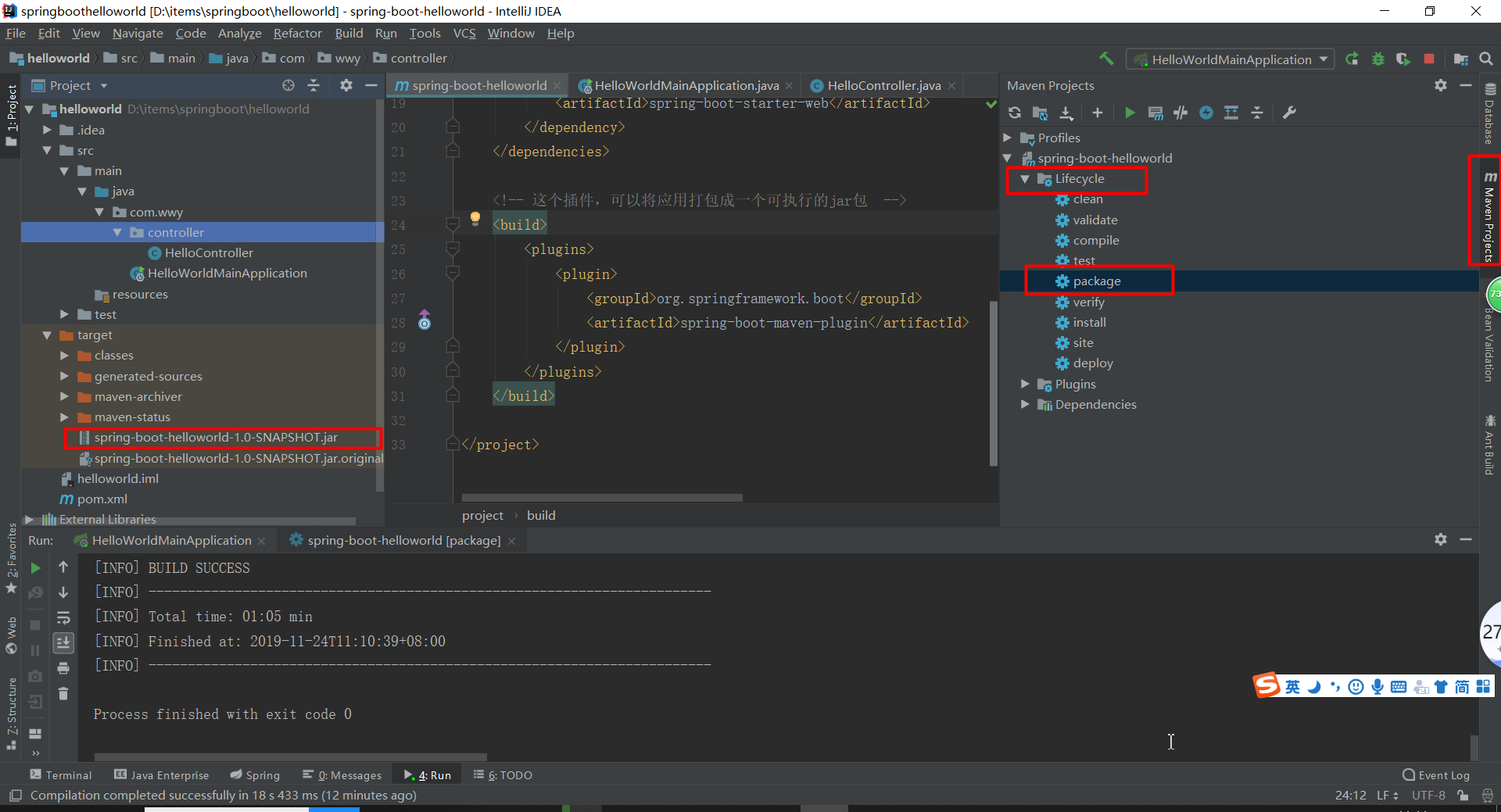Click the intention lightbulb on line 24
Screen dimensions: 1501x812
tap(475, 219)
